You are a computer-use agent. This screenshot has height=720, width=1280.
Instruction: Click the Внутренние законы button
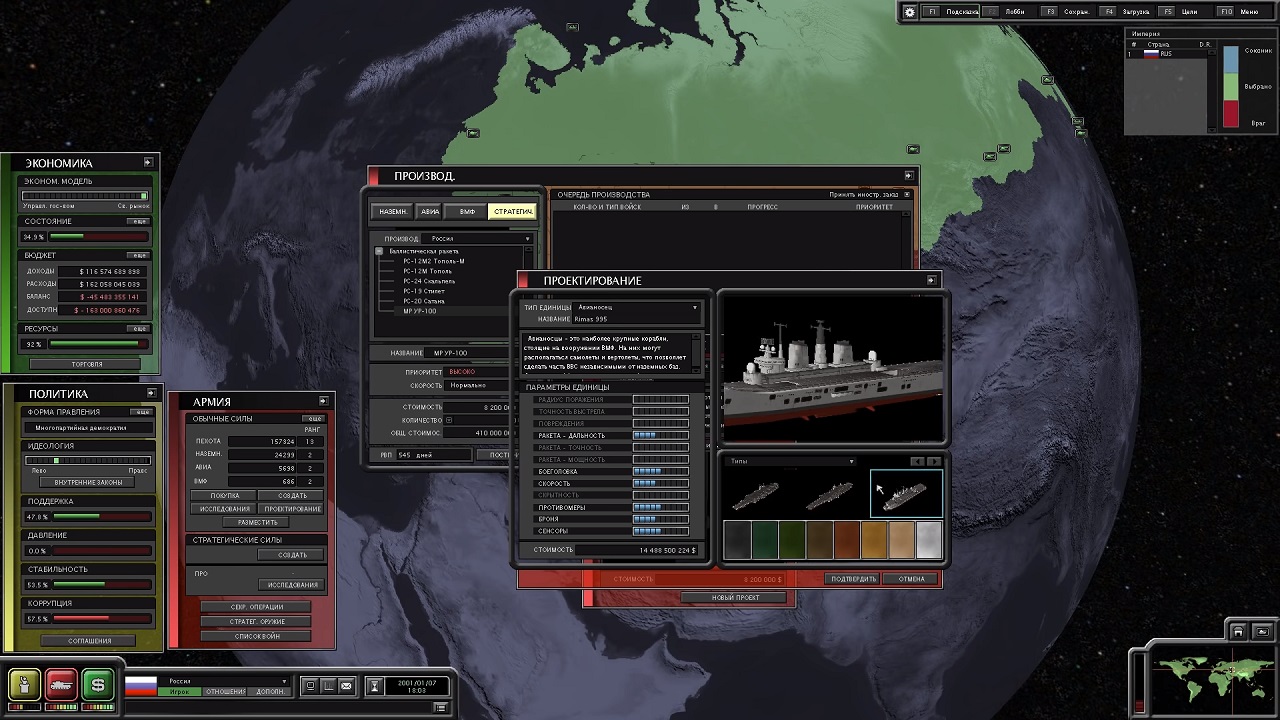(89, 482)
